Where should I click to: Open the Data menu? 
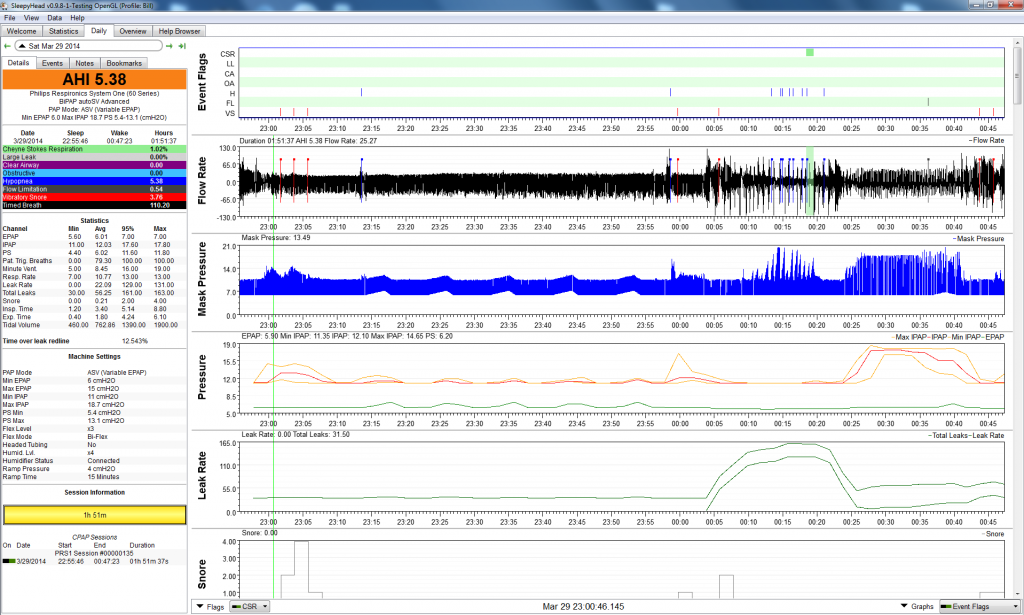point(54,18)
